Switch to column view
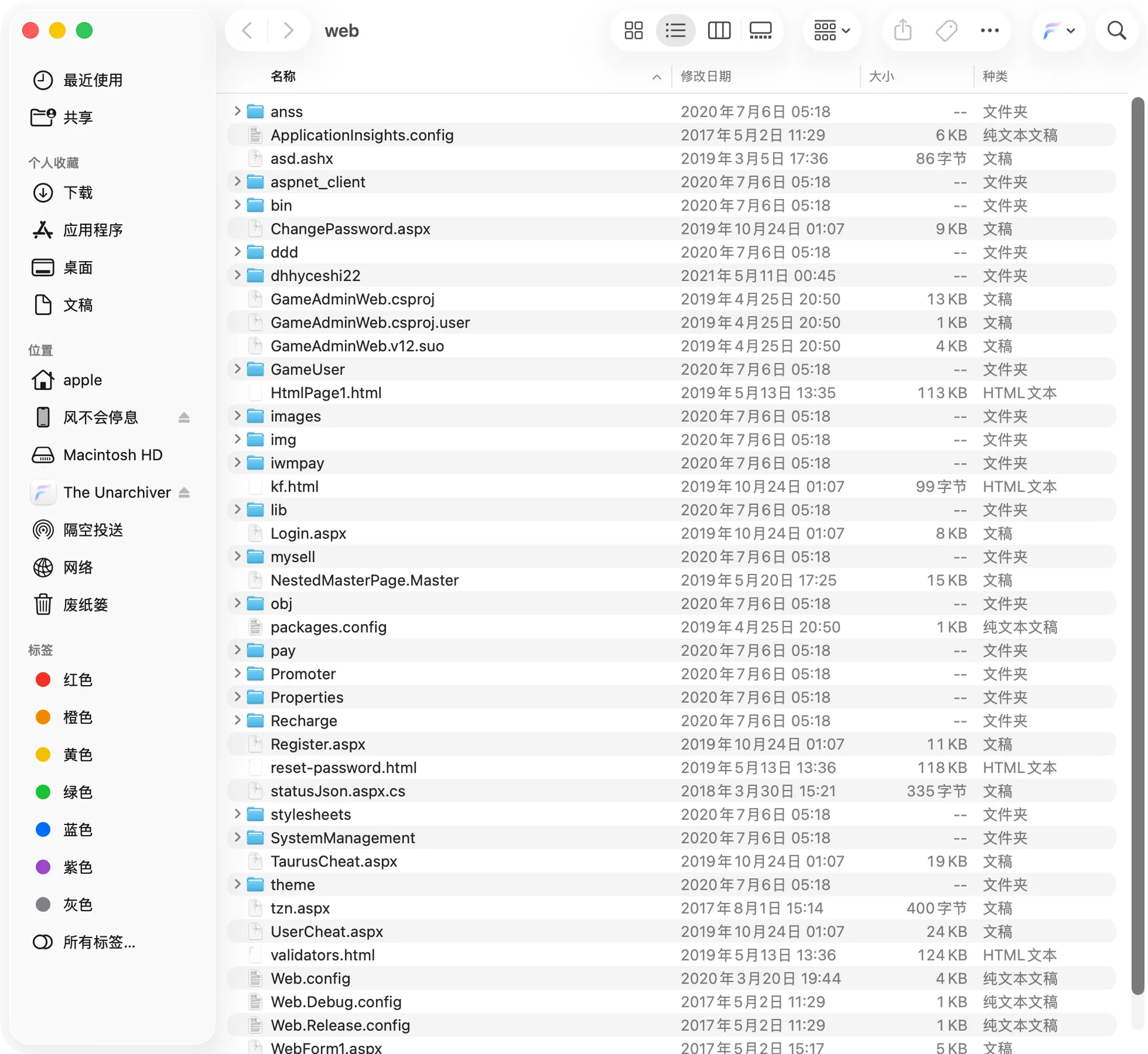 719,30
